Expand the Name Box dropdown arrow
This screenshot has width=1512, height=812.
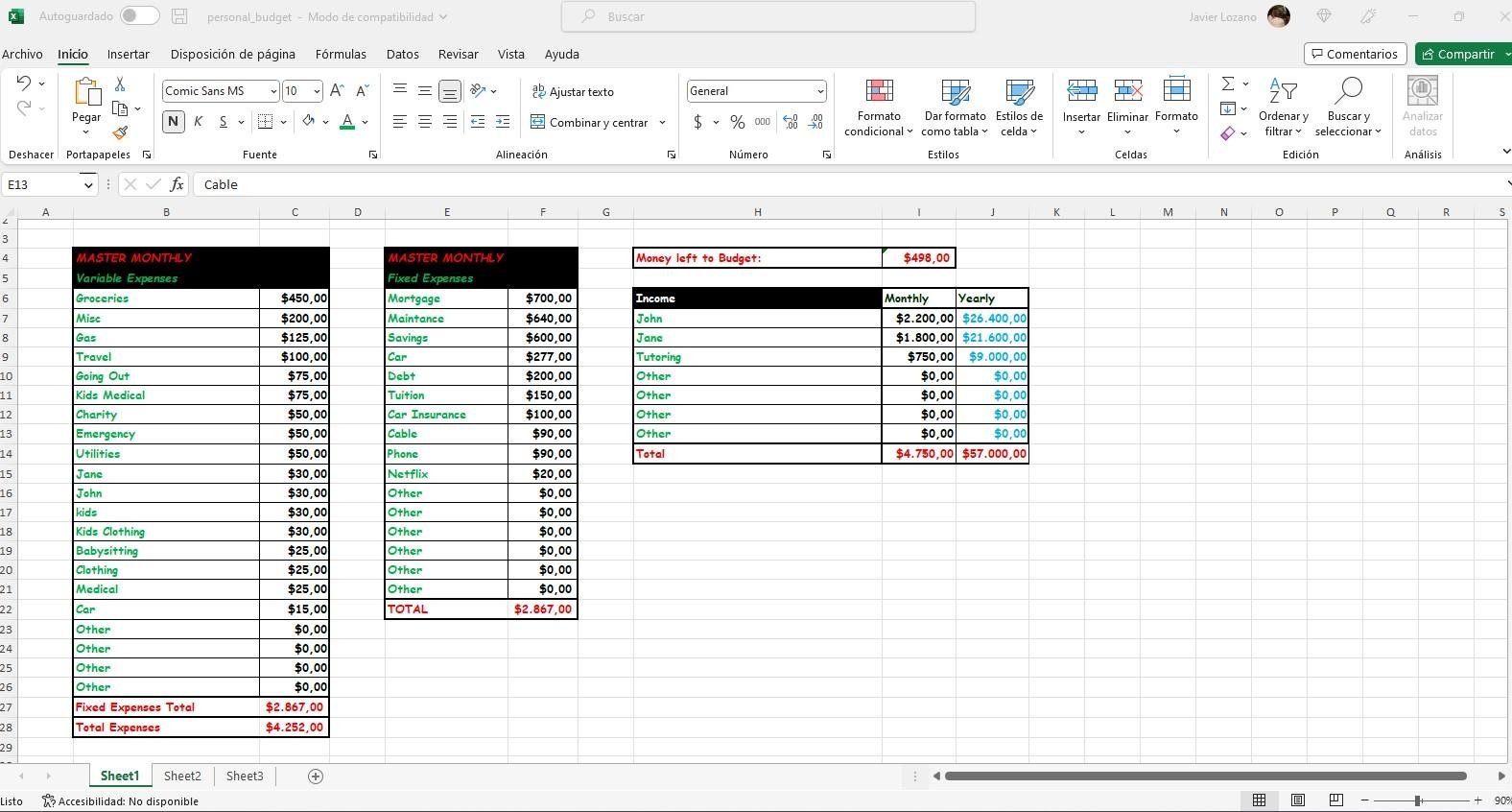pos(88,184)
